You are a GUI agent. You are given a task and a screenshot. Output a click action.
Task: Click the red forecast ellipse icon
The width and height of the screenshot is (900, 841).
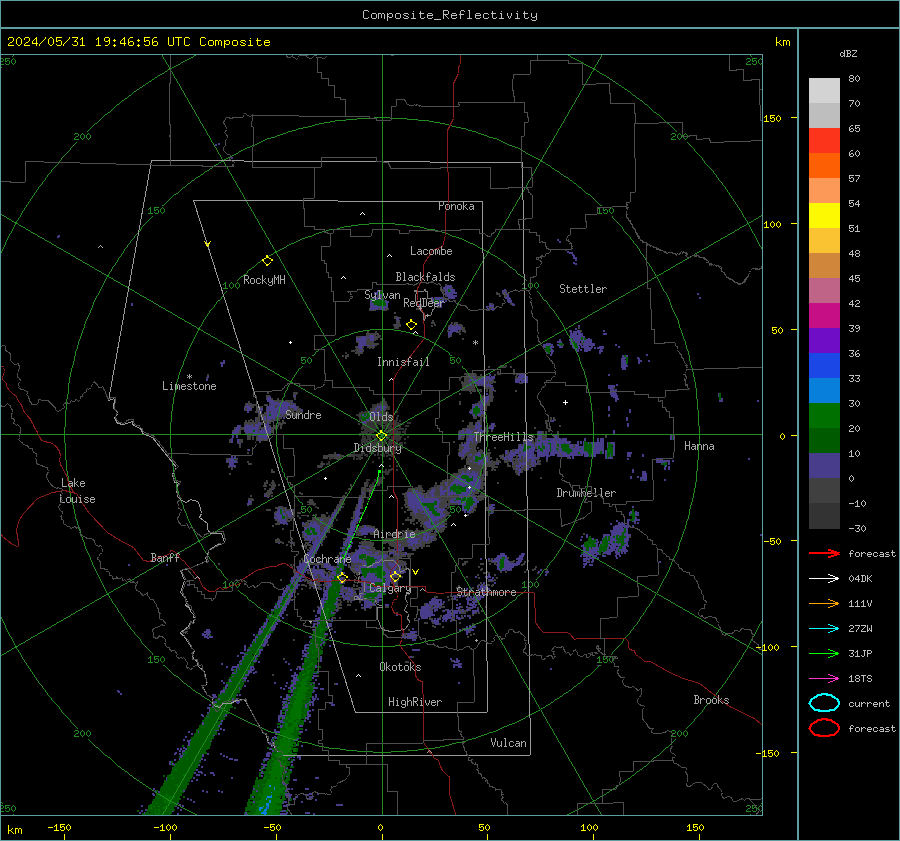click(824, 728)
